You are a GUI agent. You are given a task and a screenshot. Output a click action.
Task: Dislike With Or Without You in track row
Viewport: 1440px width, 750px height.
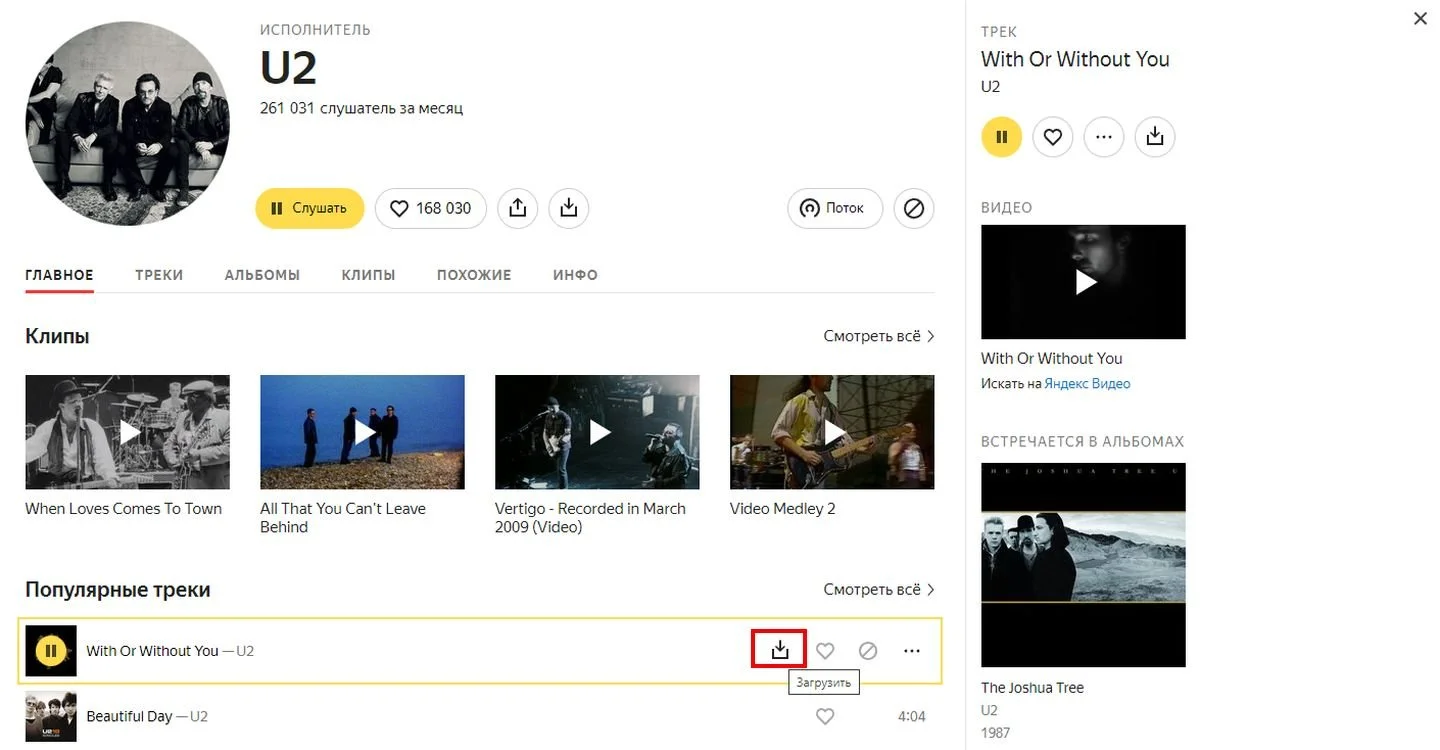point(868,651)
